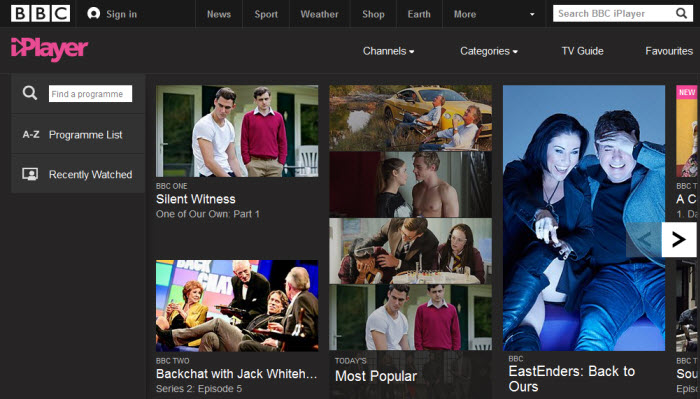700x399 pixels.
Task: Click the next arrow on the carousel
Action: pyautogui.click(x=679, y=240)
